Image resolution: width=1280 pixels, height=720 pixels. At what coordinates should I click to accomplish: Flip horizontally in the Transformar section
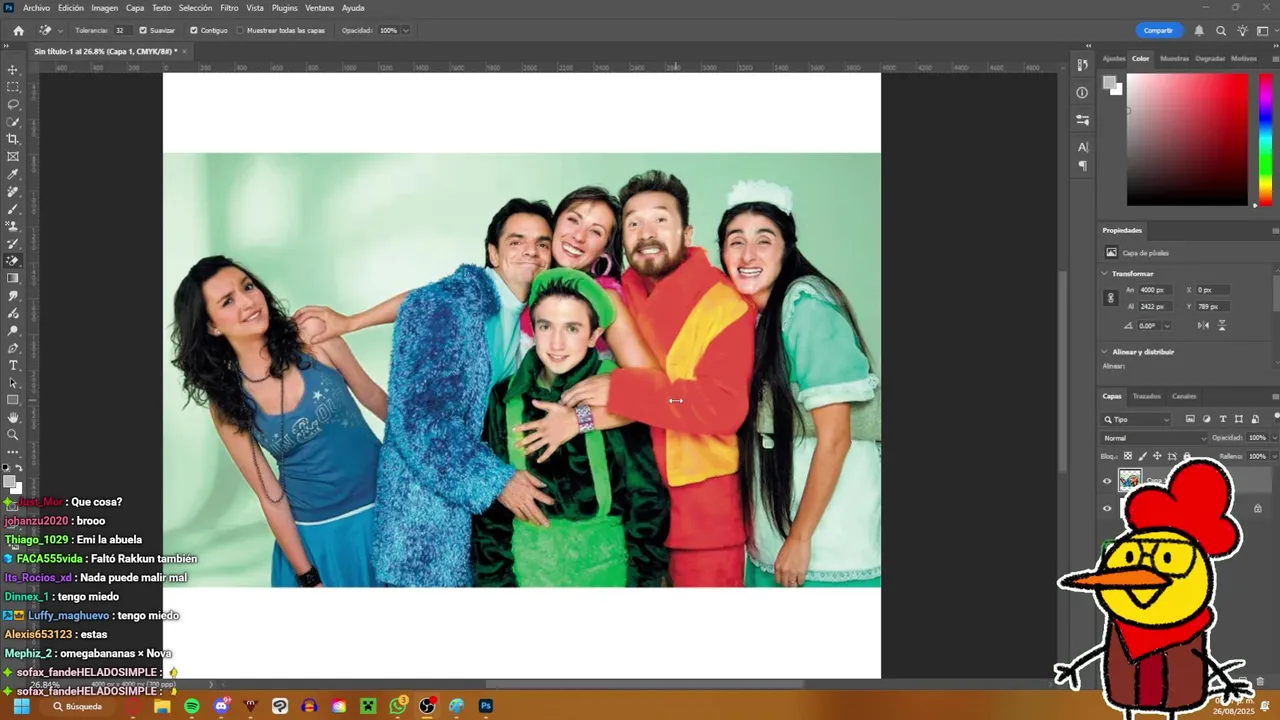tap(1203, 325)
